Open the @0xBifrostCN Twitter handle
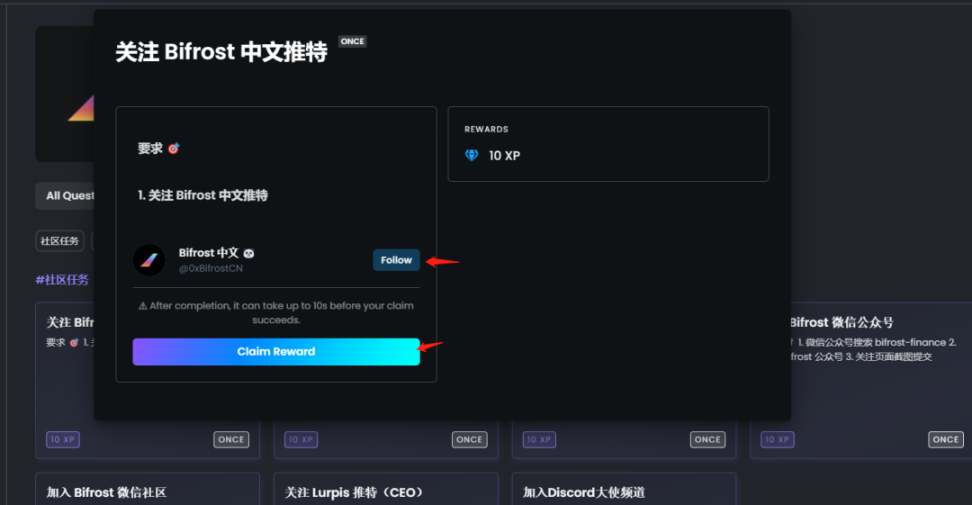Screen dimensions: 972x505 click(x=210, y=268)
